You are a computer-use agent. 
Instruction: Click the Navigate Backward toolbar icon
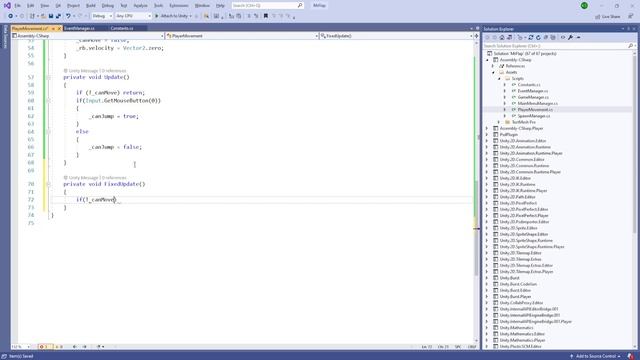coord(10,16)
